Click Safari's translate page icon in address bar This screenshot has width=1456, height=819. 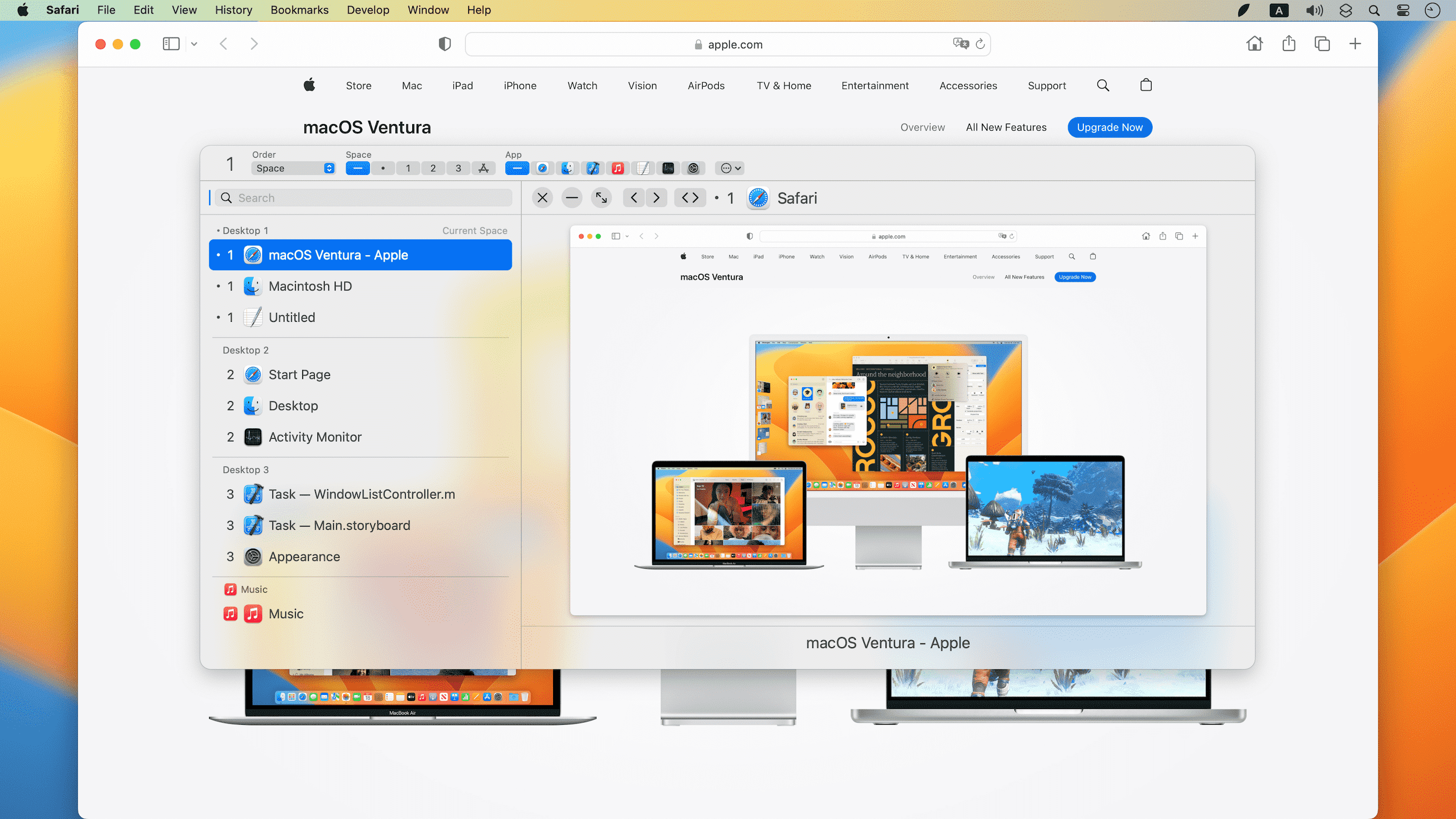[960, 43]
